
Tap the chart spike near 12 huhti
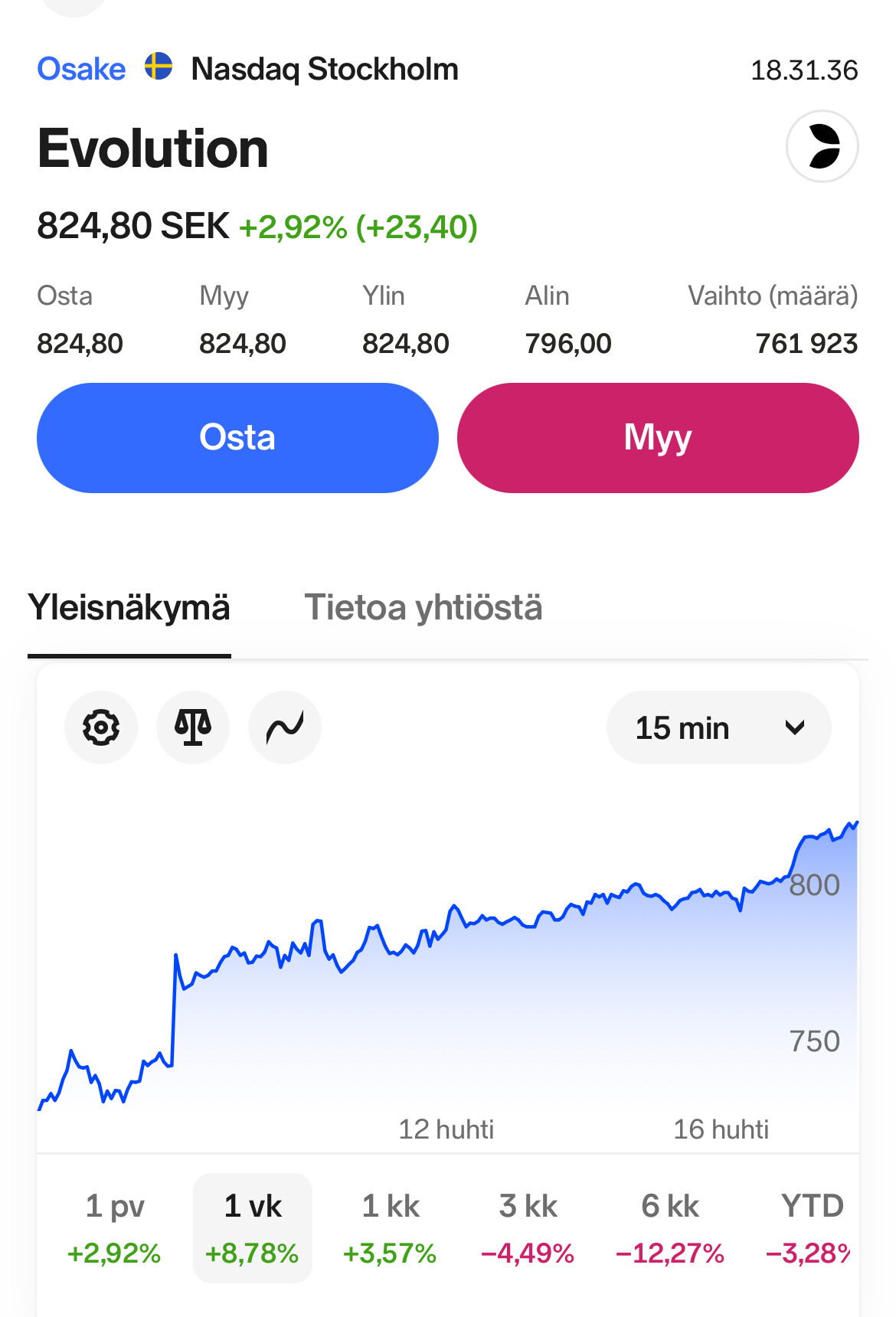[453, 909]
